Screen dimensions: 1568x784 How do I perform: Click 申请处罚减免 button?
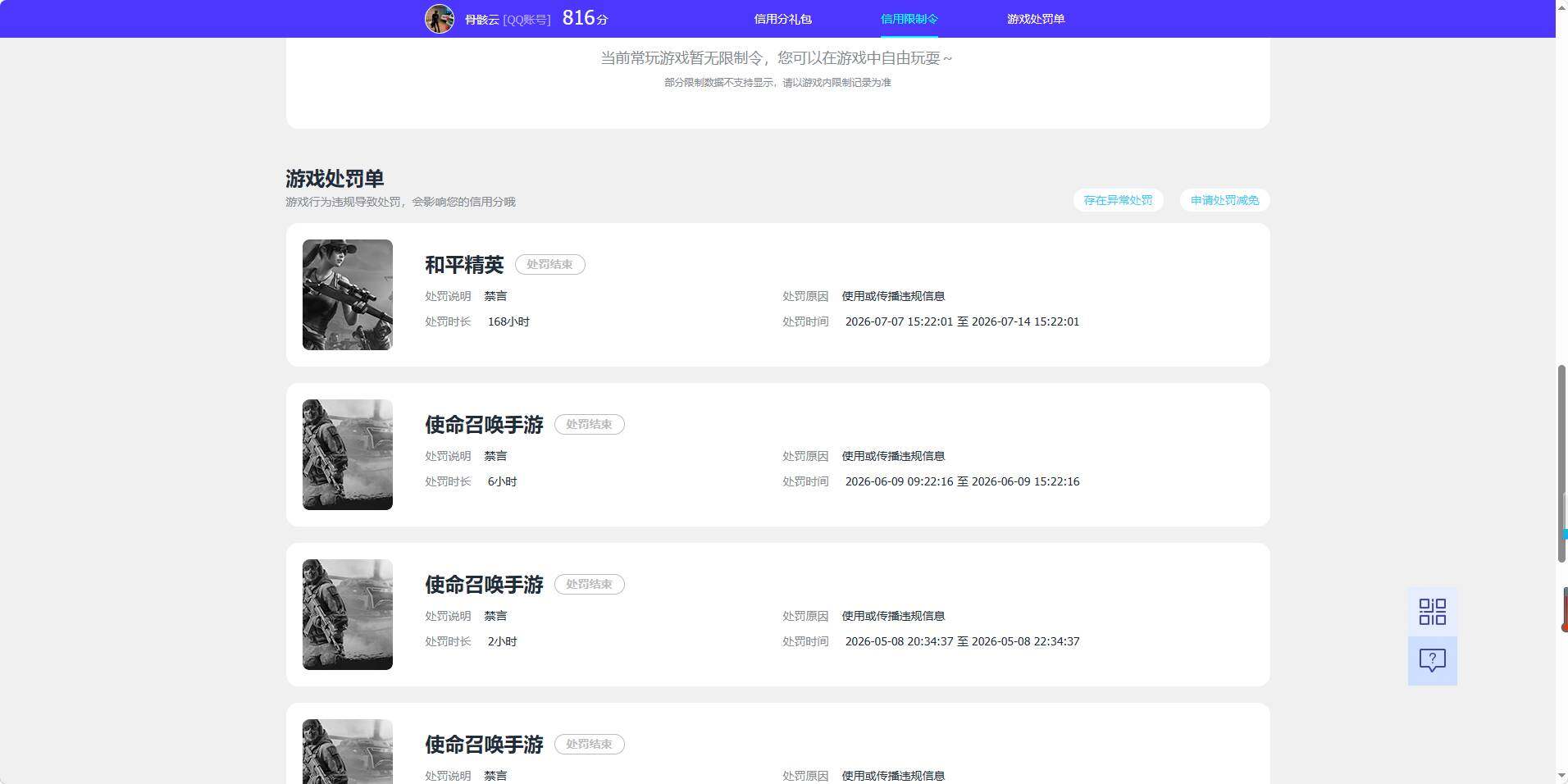(x=1224, y=200)
